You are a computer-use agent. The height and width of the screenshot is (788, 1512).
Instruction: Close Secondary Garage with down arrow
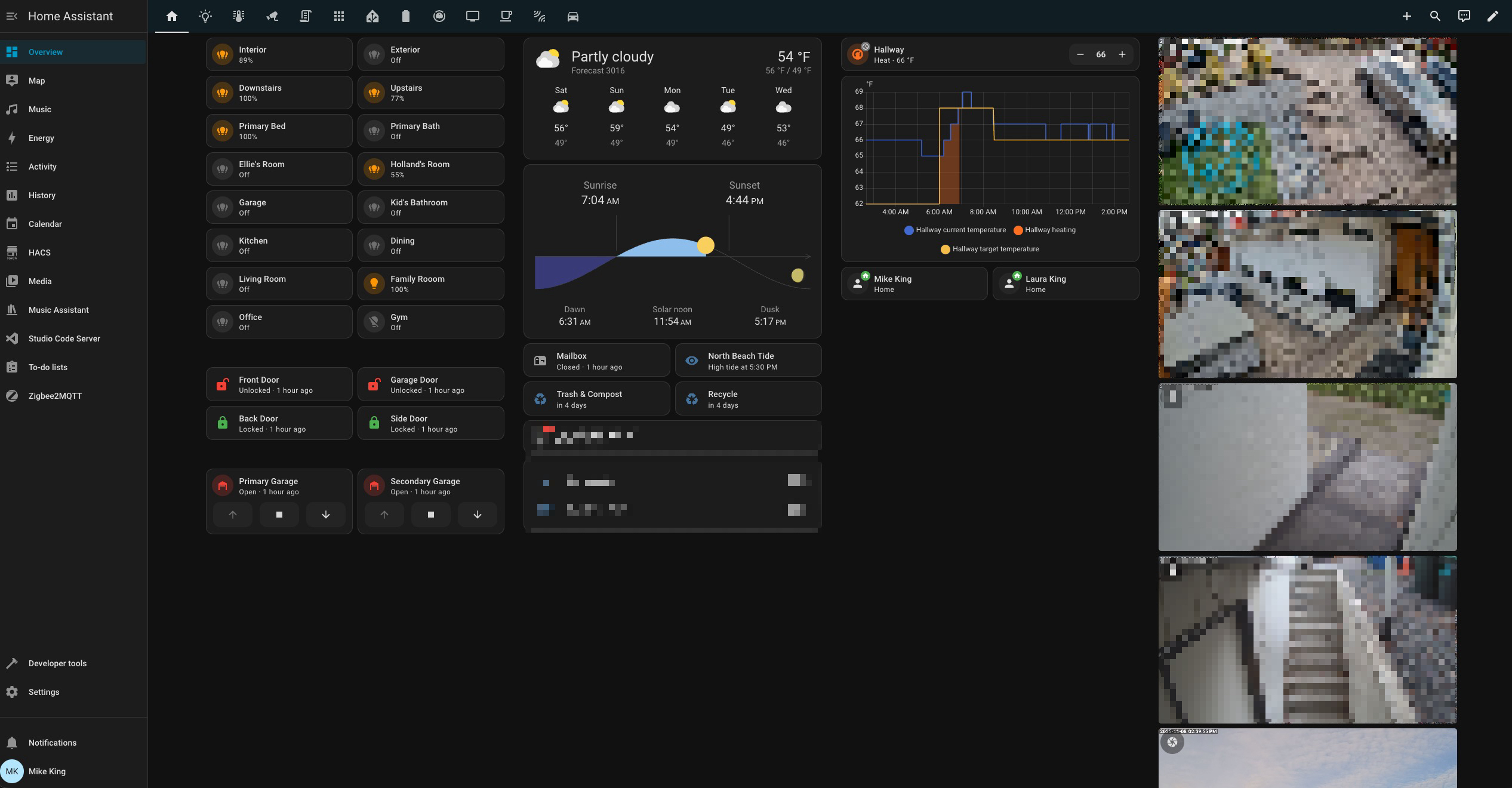(478, 515)
